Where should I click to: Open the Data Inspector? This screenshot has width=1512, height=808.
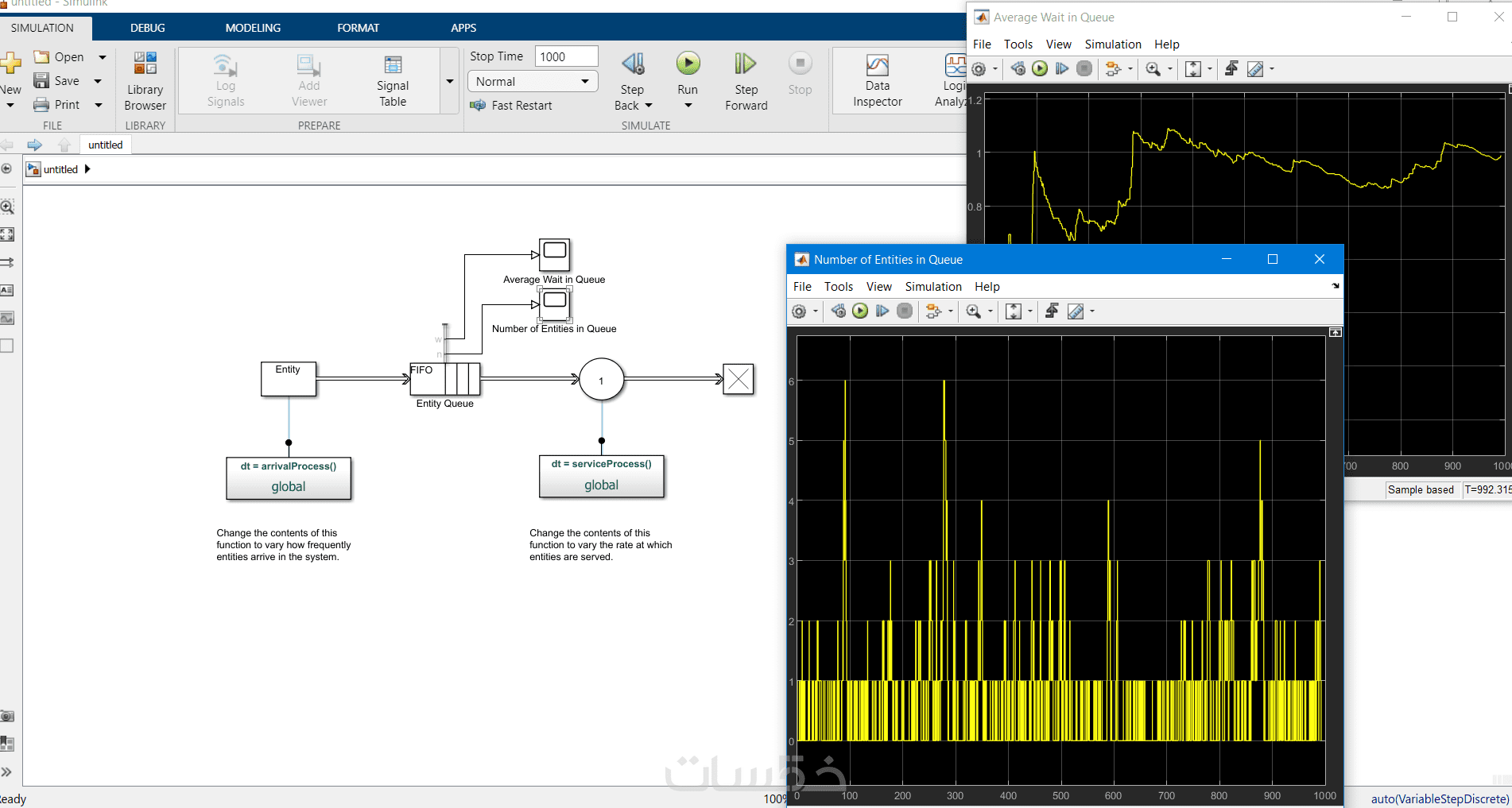[x=877, y=81]
